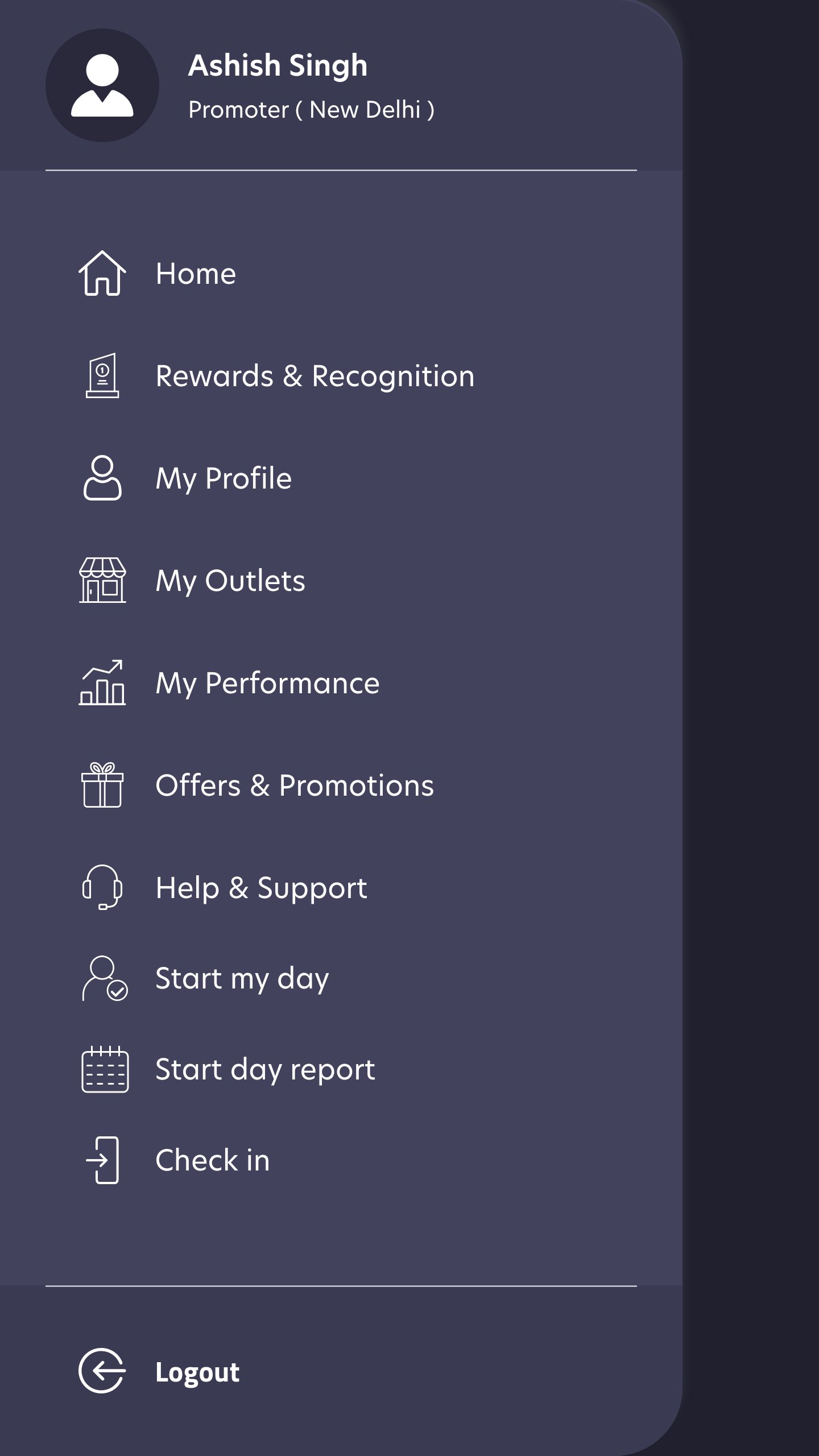Click the Start my day user-check icon
Viewport: 819px width, 1456px height.
click(x=105, y=979)
